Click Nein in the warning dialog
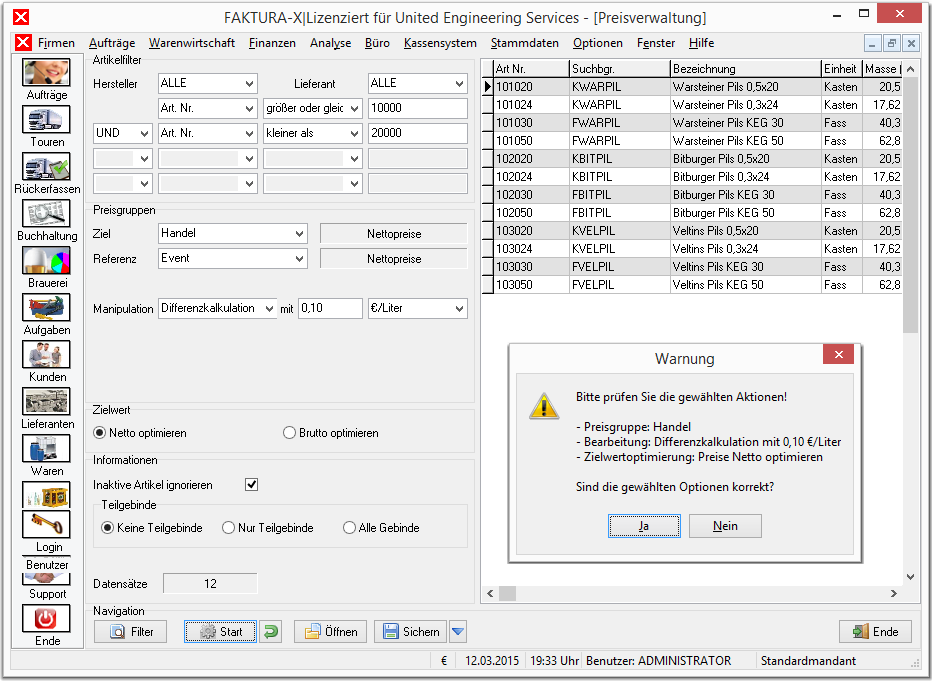The height and width of the screenshot is (681, 932). tap(725, 526)
